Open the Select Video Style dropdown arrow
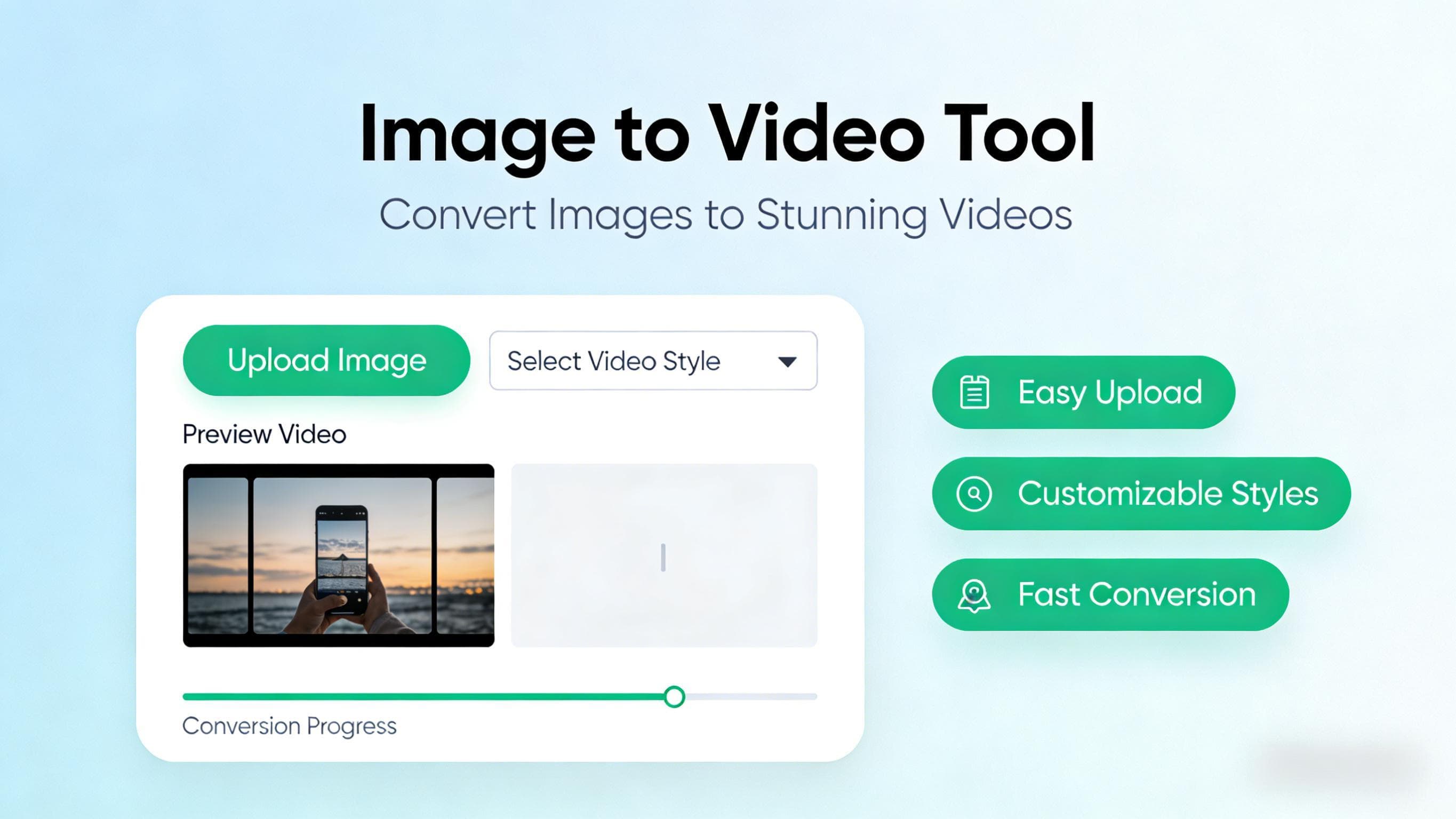Screen dimensions: 1456x819 coord(787,361)
